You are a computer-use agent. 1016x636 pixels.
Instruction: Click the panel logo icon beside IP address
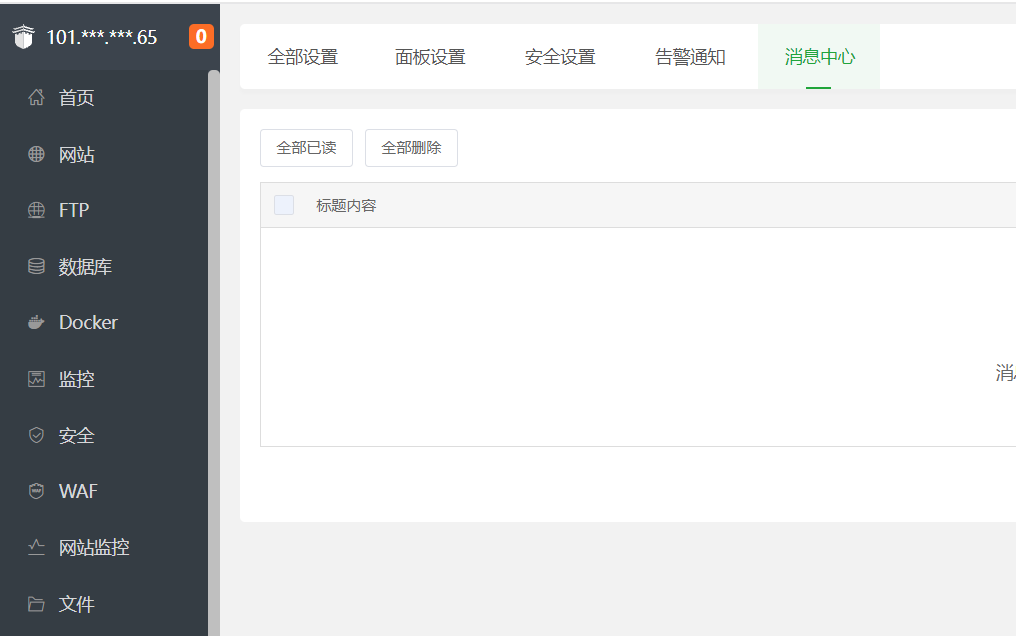pyautogui.click(x=23, y=38)
